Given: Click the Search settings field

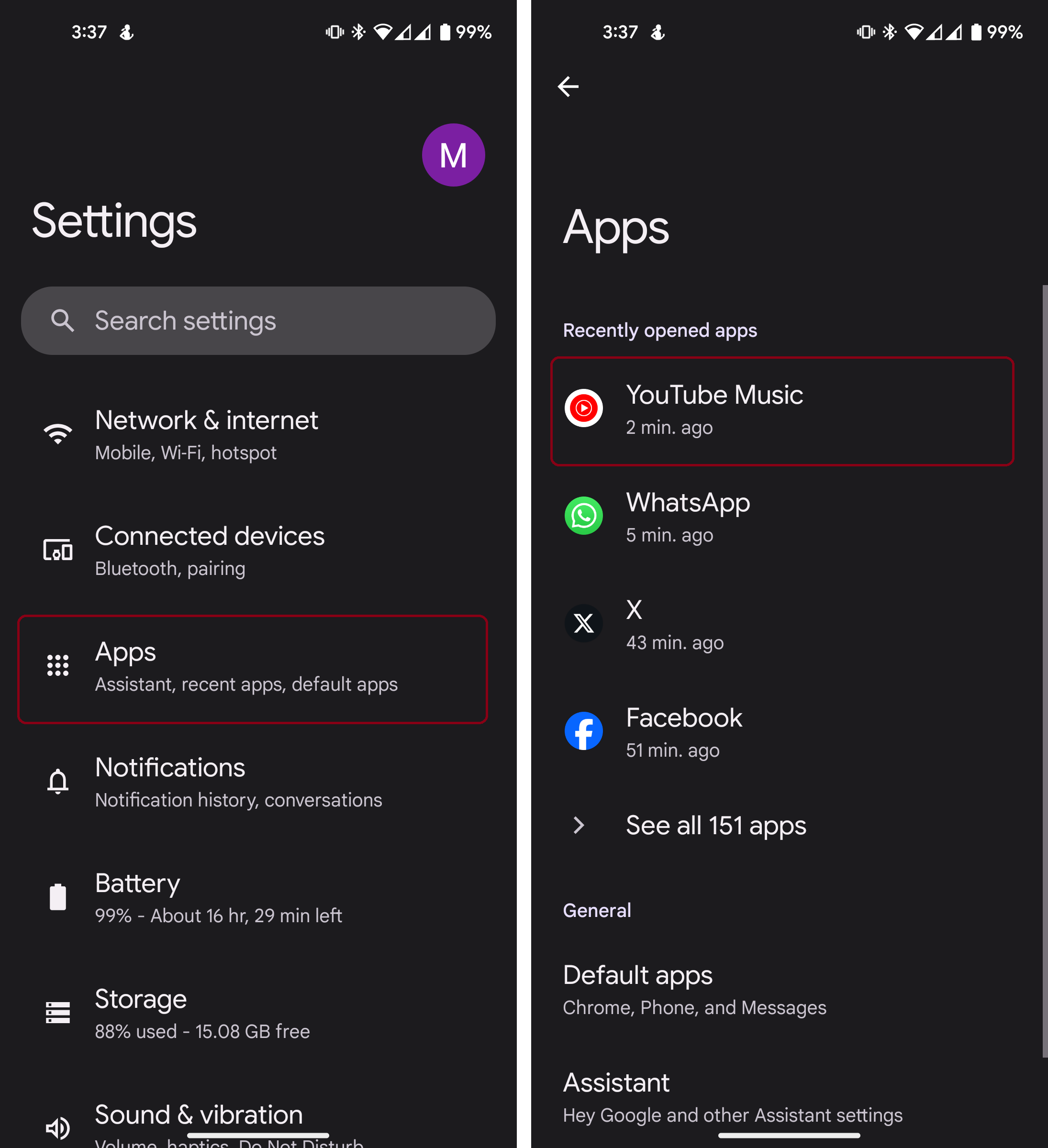Looking at the screenshot, I should [258, 320].
